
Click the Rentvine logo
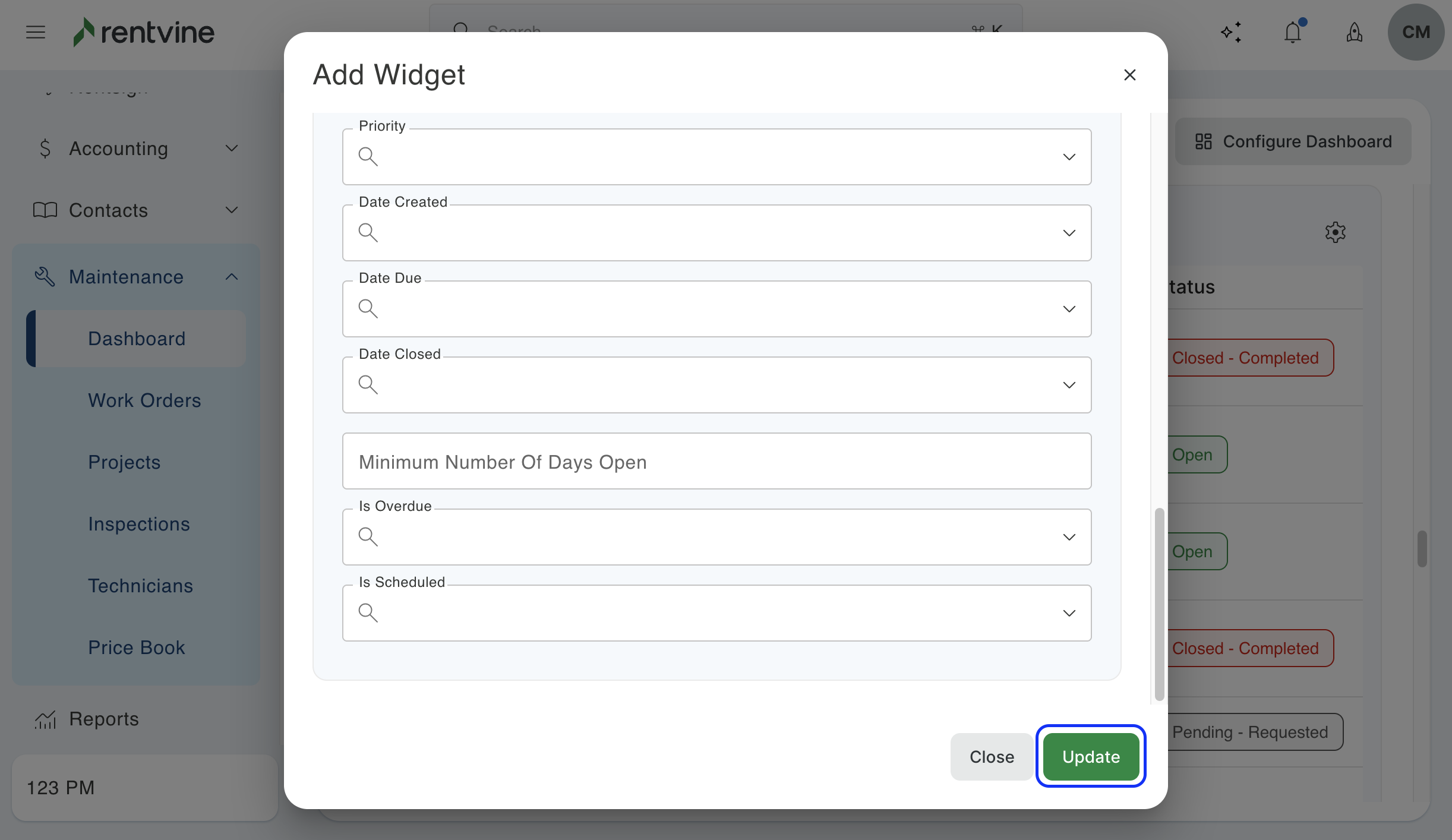click(143, 32)
